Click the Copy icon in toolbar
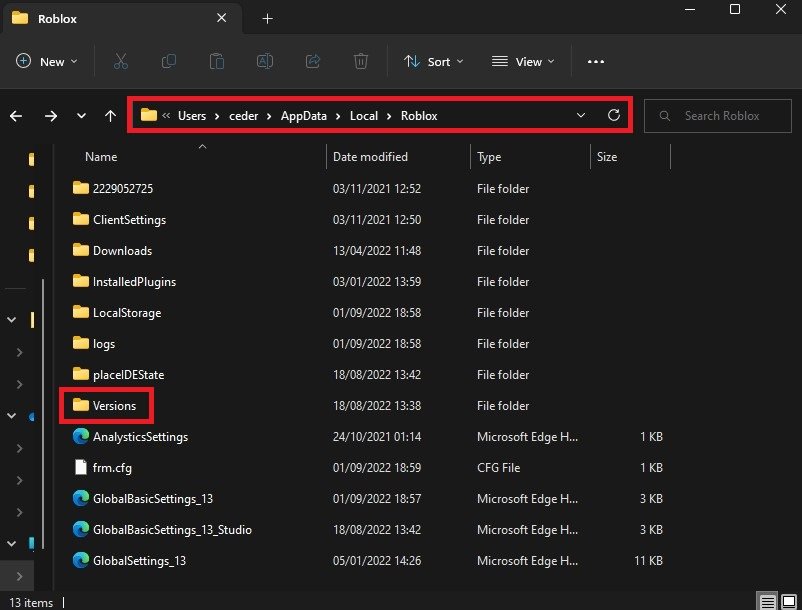Screen dimensions: 802x610 (x=168, y=61)
